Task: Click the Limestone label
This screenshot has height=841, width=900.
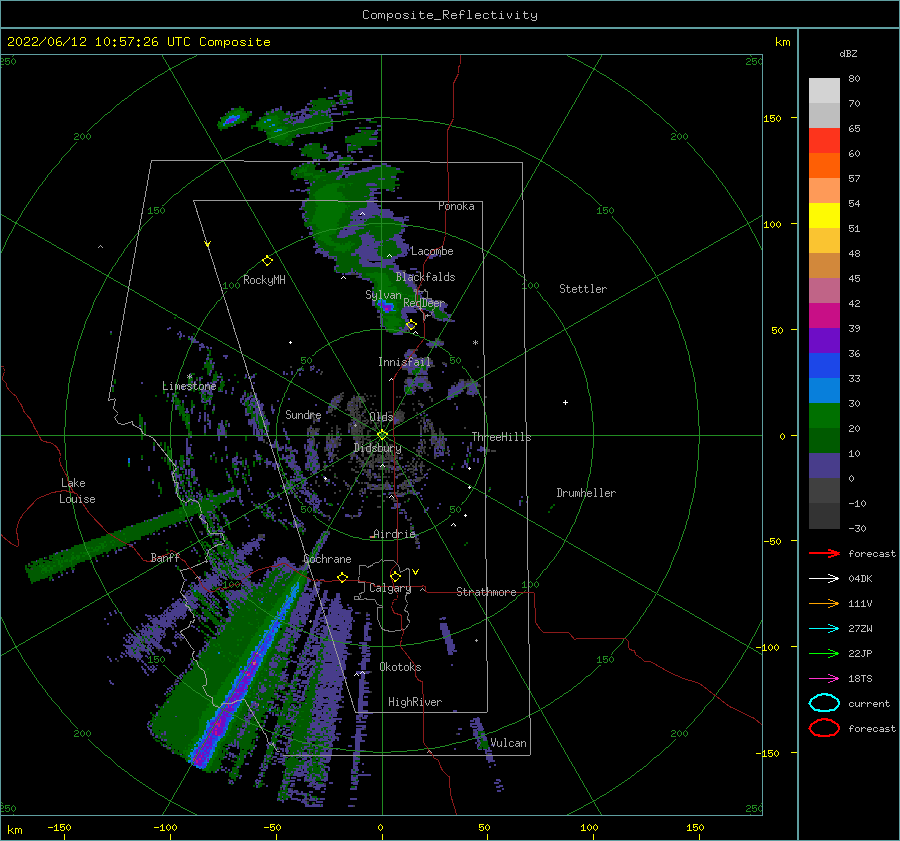Action: click(189, 386)
